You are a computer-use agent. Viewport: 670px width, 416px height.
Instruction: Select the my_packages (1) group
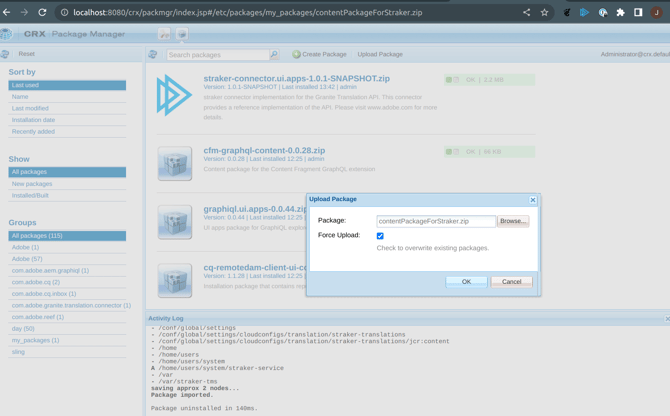[35, 340]
